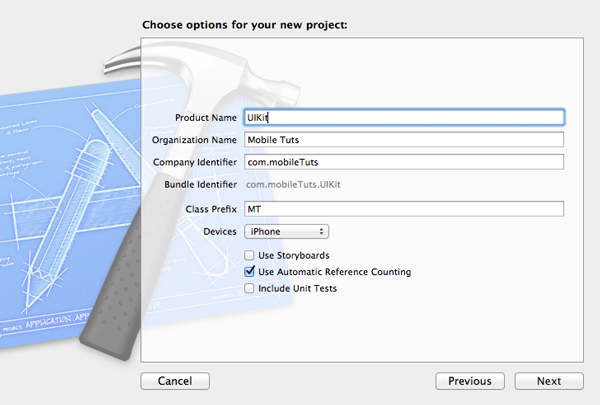Click the Product Name label

206,118
